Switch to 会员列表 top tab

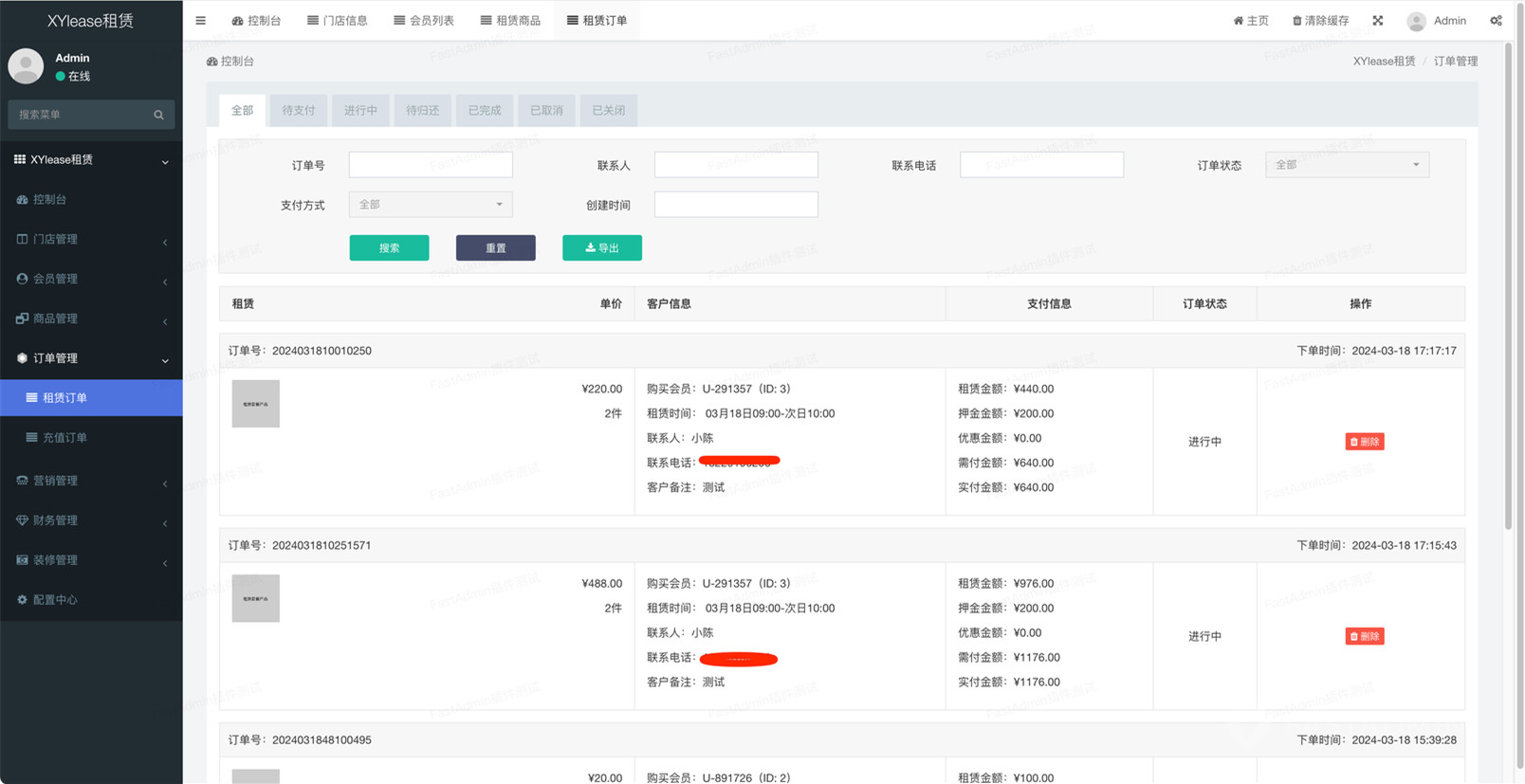point(424,20)
